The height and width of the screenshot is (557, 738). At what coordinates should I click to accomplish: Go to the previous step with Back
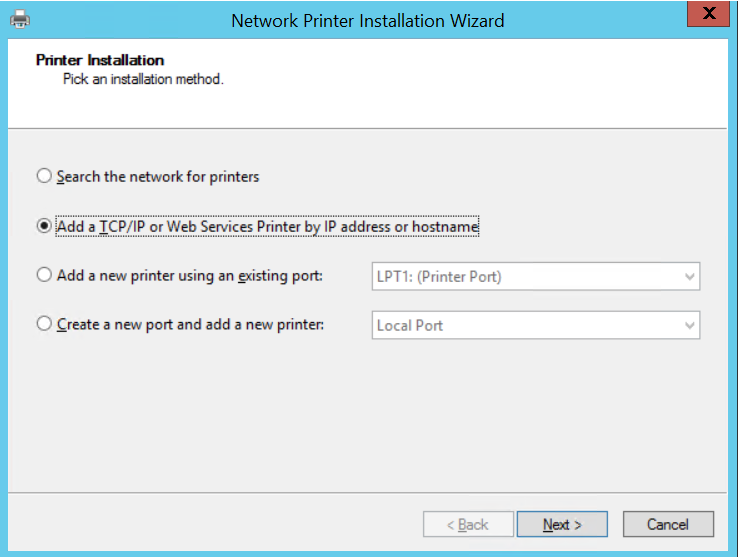[x=467, y=524]
